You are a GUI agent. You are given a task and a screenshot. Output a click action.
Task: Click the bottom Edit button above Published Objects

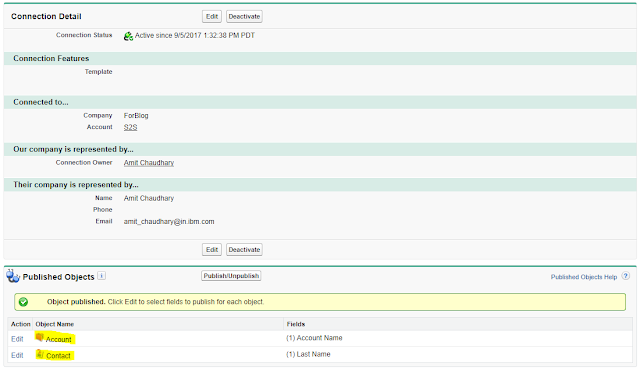211,249
